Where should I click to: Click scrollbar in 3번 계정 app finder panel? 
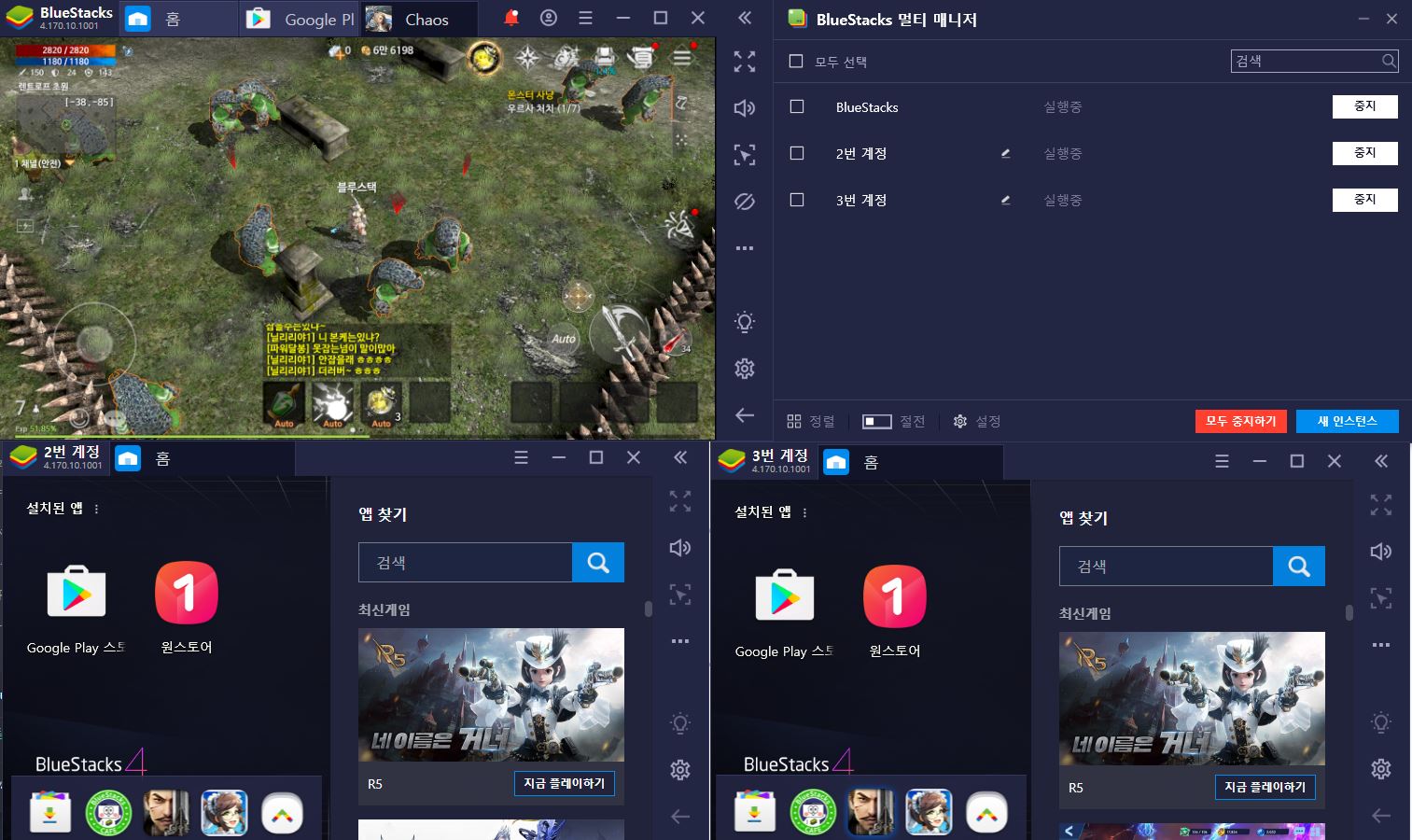[x=1349, y=612]
